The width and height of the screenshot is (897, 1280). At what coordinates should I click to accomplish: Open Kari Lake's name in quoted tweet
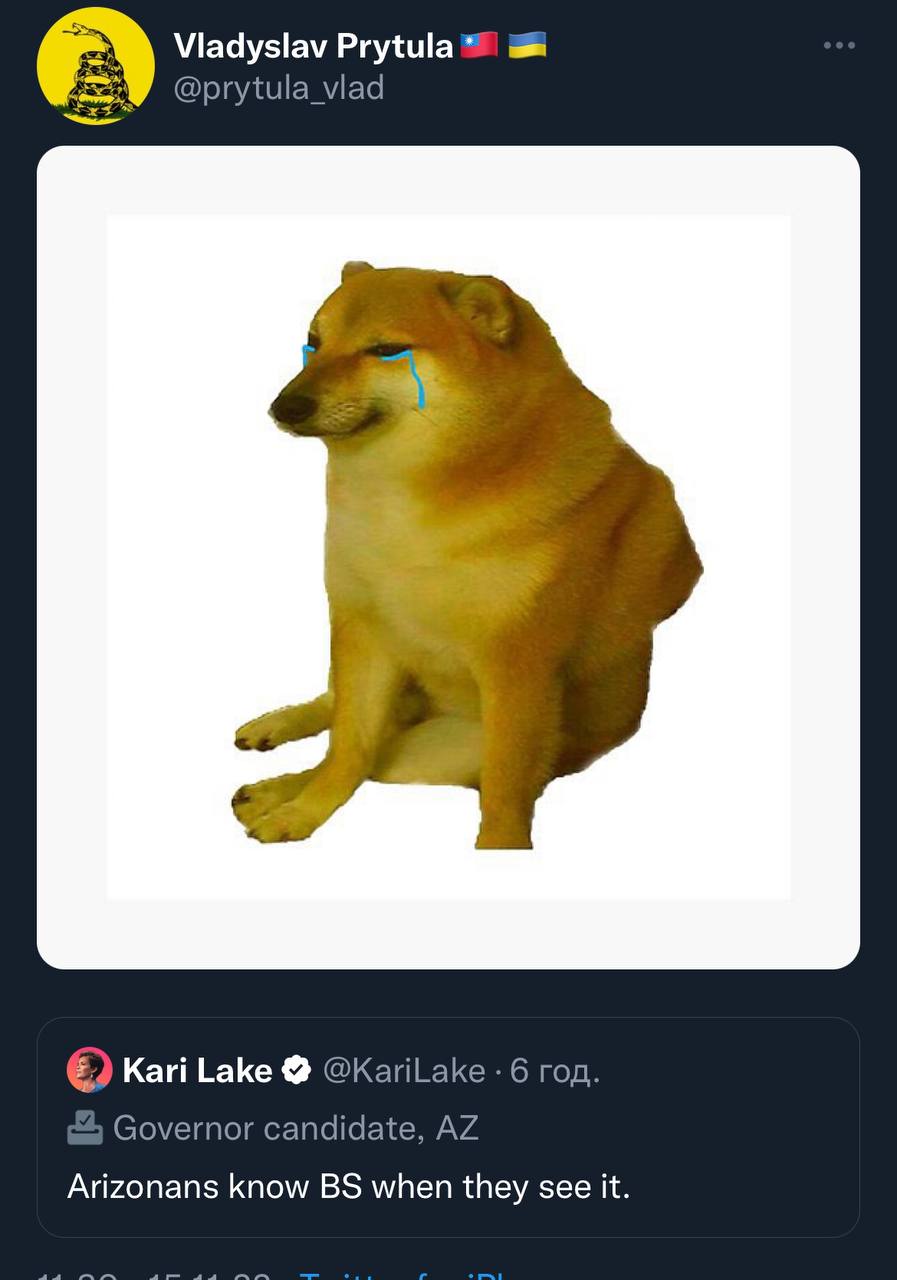(x=197, y=1071)
